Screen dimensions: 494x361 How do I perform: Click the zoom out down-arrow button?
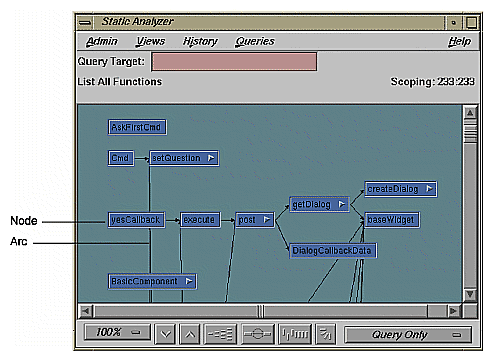[x=165, y=334]
